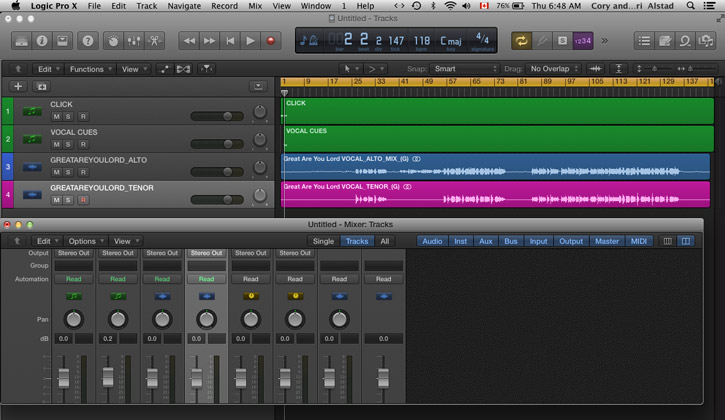Open the Mixer Edit menu
The width and height of the screenshot is (725, 420).
coord(47,241)
